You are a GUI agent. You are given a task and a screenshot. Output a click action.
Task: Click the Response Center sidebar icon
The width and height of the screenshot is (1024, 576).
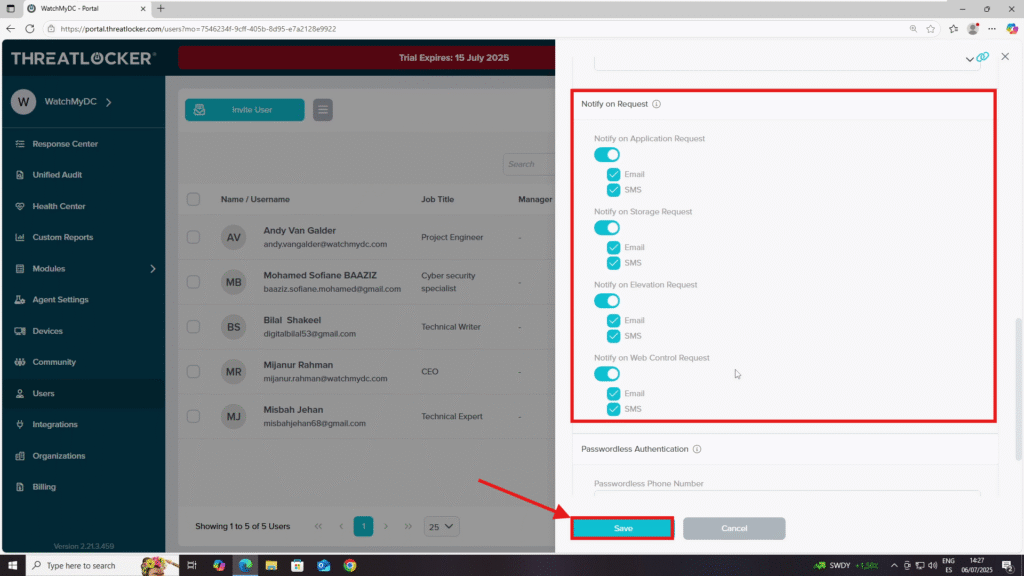pyautogui.click(x=20, y=144)
